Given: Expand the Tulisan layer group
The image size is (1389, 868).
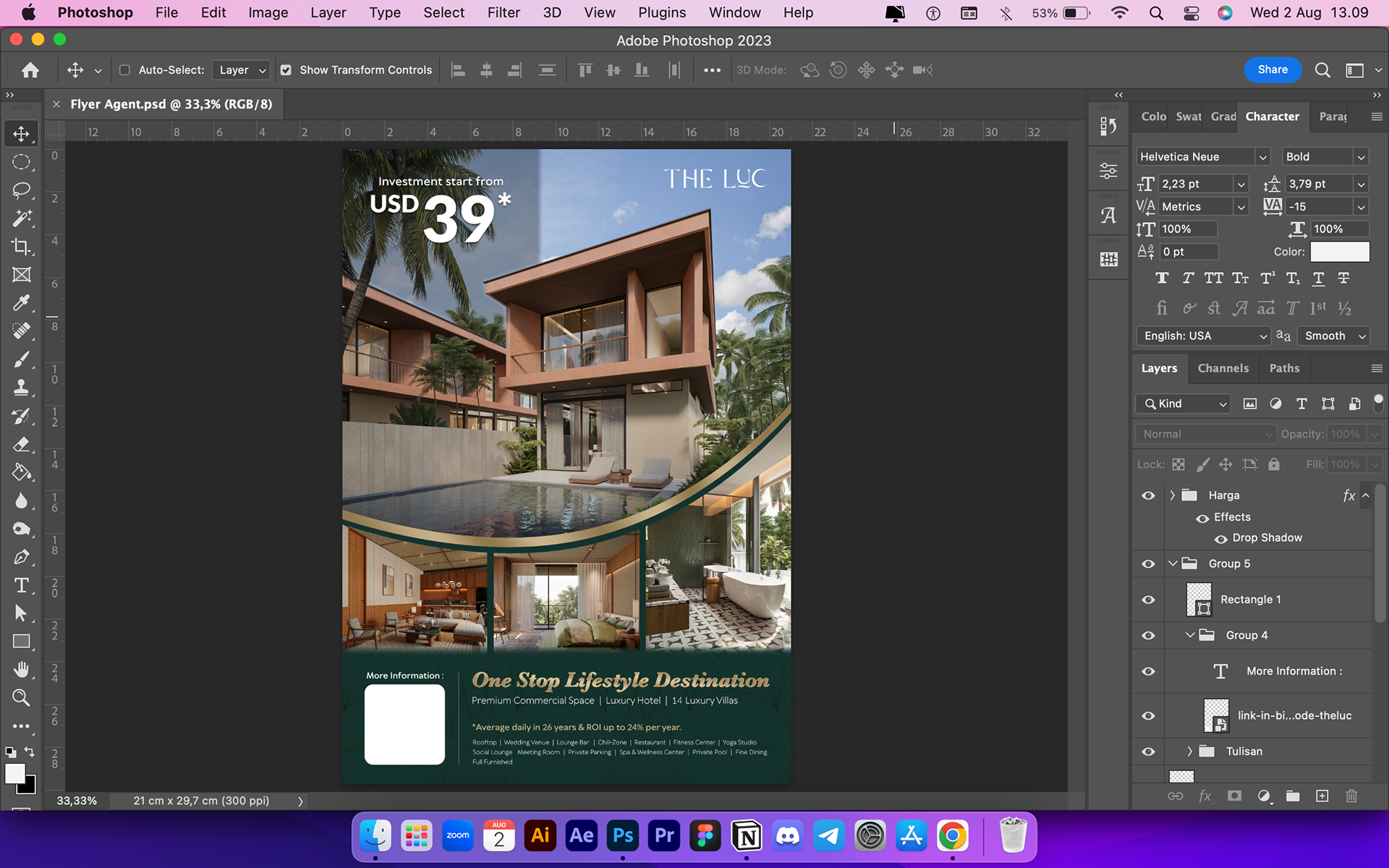Looking at the screenshot, I should 1189,752.
